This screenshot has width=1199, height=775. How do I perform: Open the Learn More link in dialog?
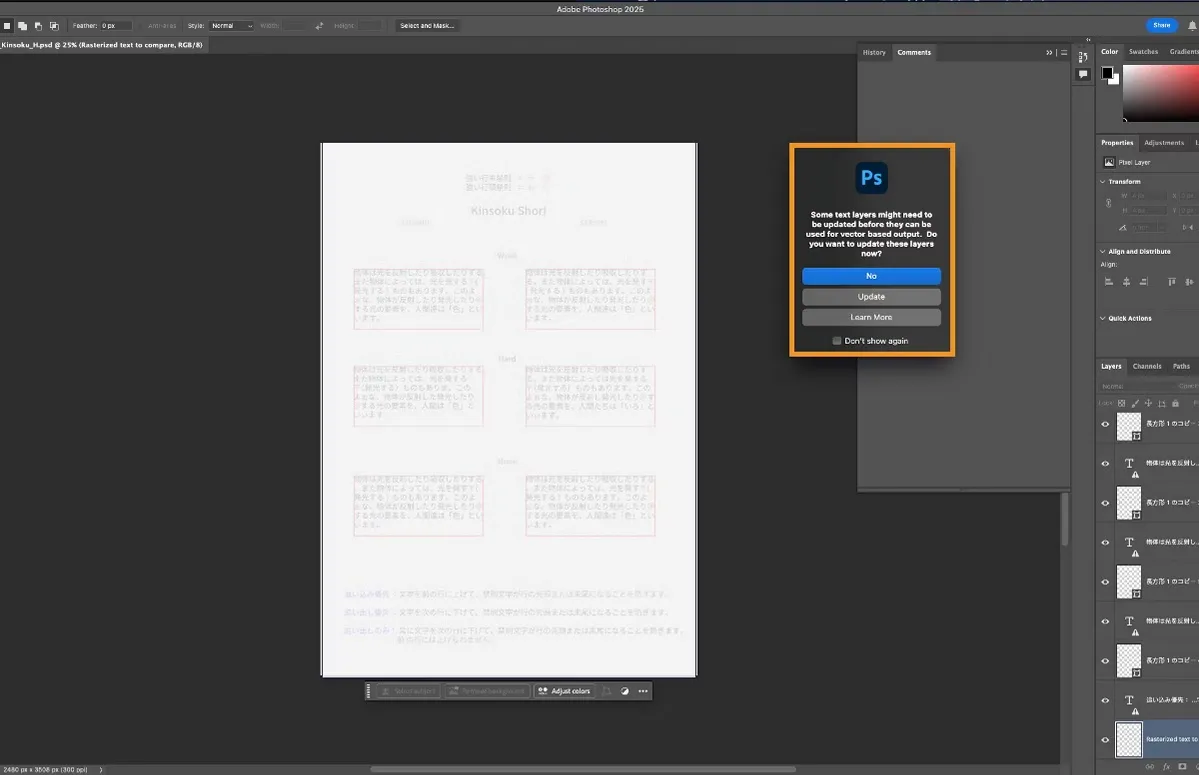(871, 317)
